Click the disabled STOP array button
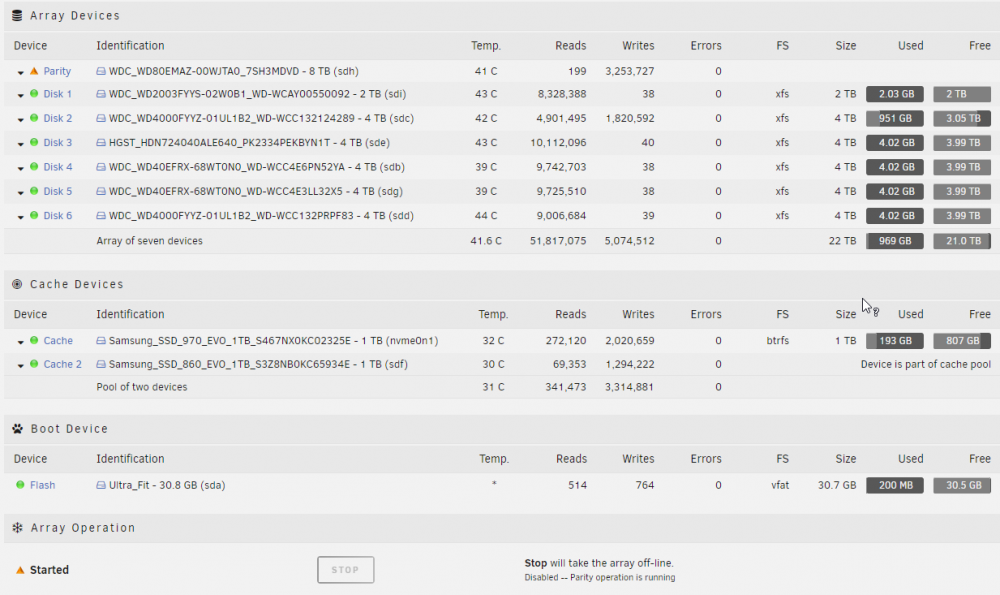This screenshot has width=1000, height=595. coord(346,569)
